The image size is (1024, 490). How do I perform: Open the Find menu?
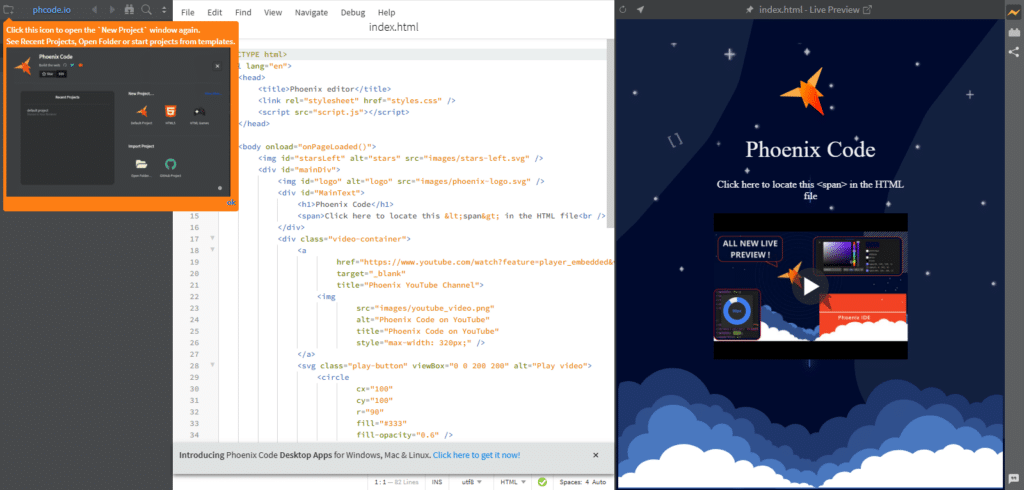click(x=243, y=12)
